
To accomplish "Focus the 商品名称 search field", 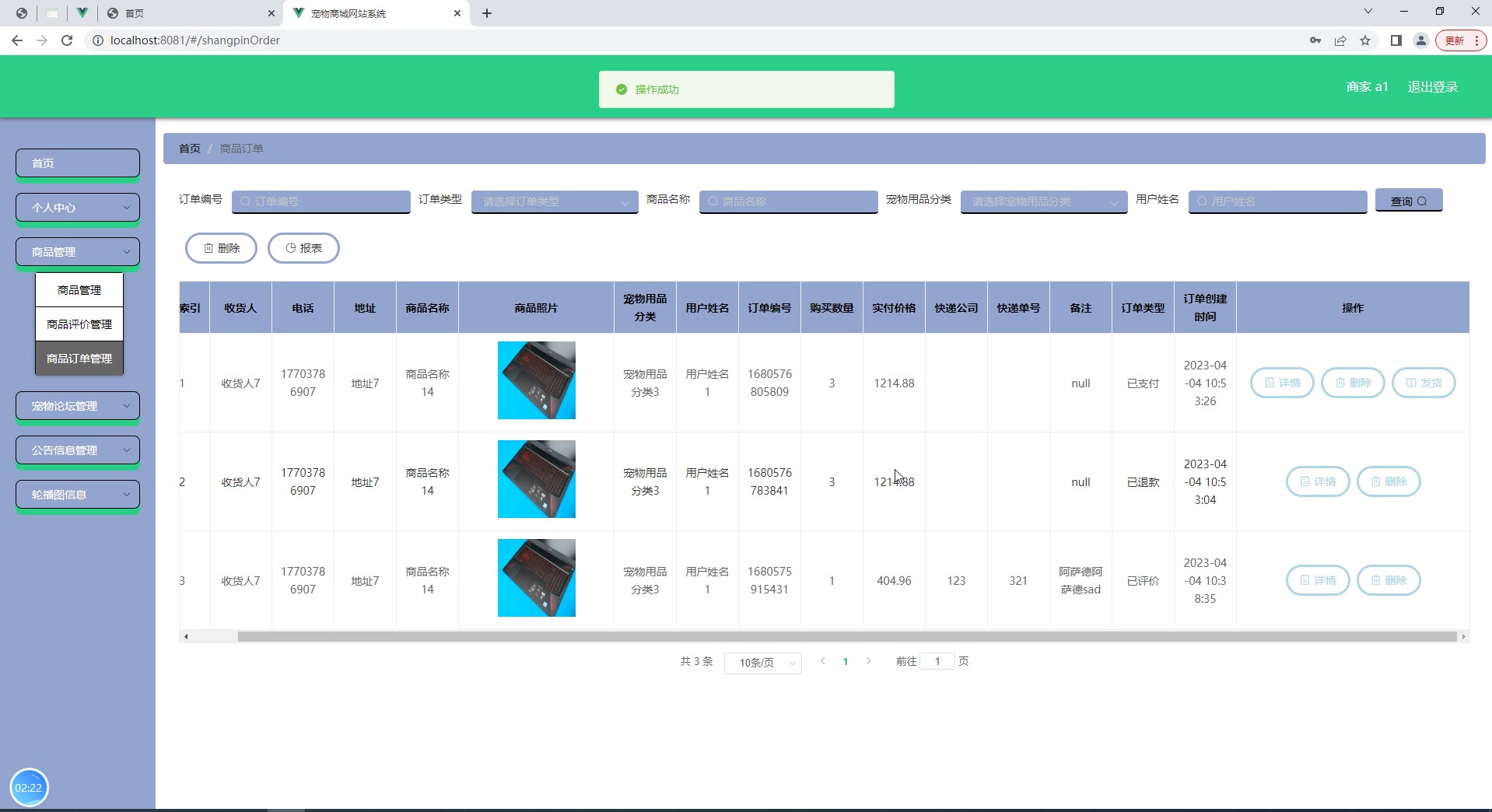I will tap(789, 201).
